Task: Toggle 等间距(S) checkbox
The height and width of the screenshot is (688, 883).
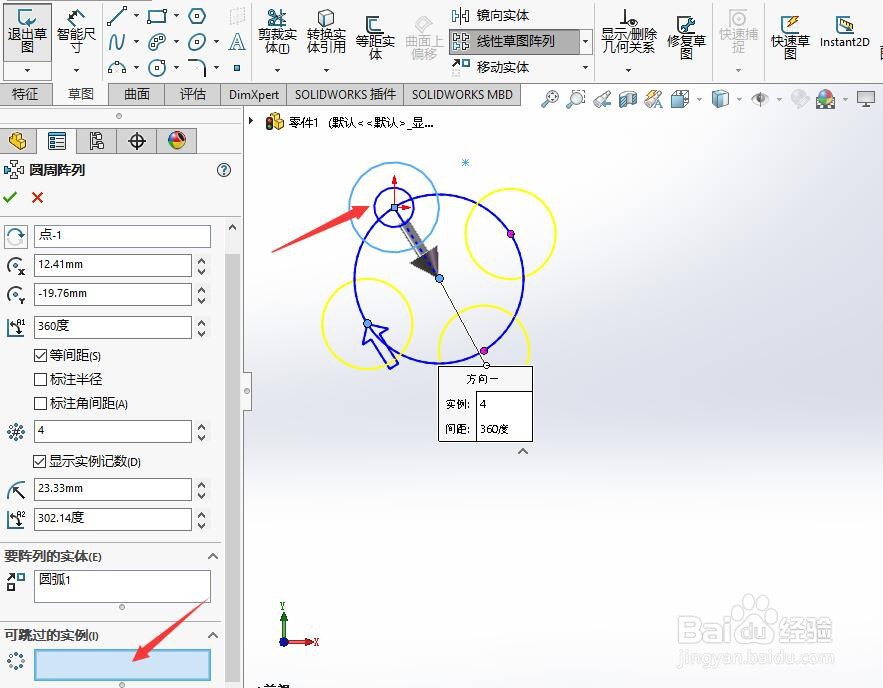Action: [40, 355]
